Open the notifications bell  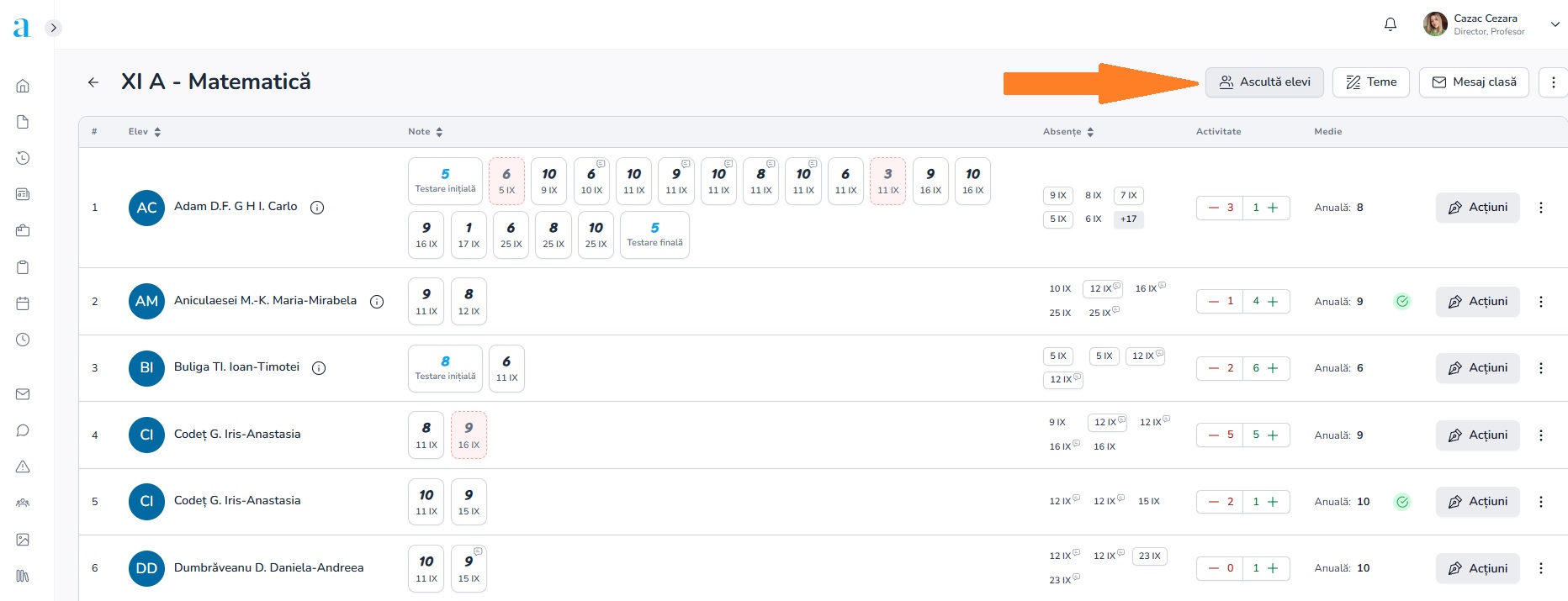(x=1391, y=24)
